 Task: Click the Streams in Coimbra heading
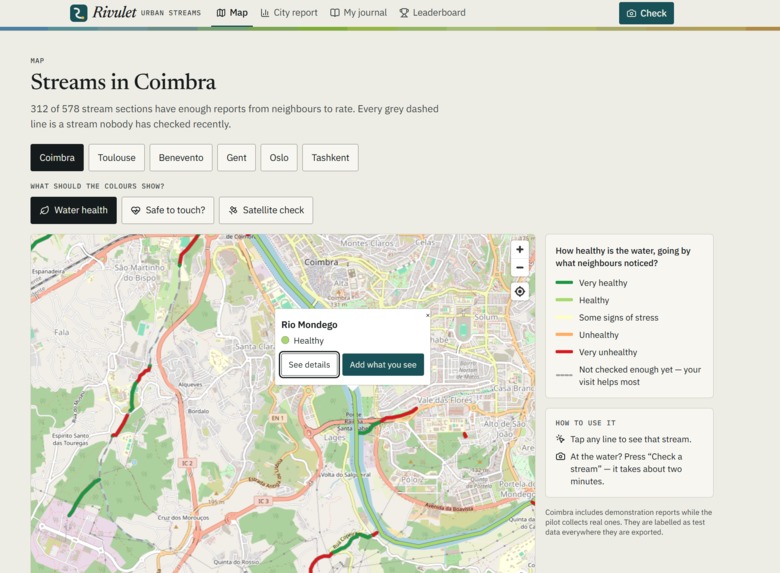point(123,82)
